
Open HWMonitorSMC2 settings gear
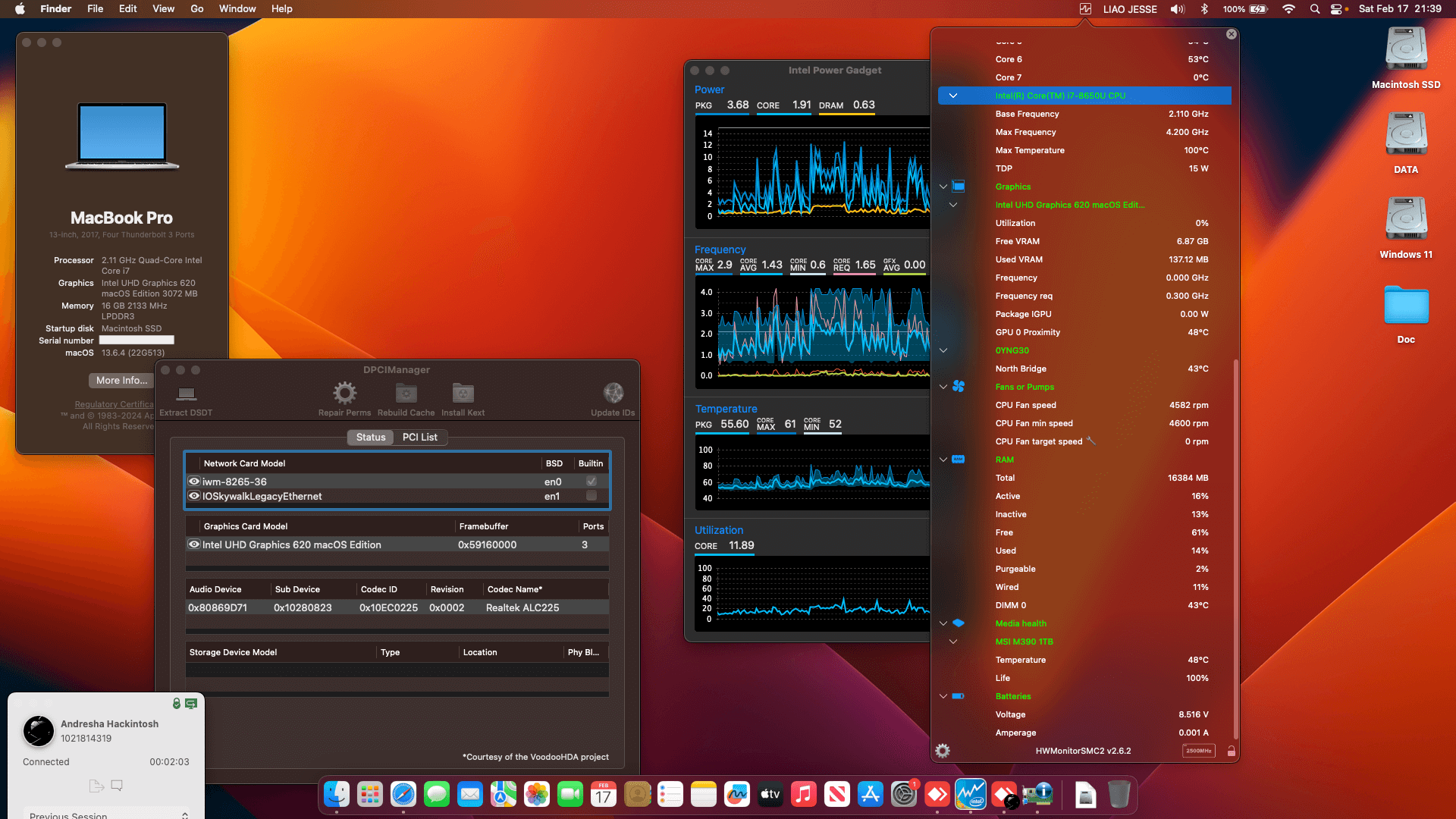(942, 750)
